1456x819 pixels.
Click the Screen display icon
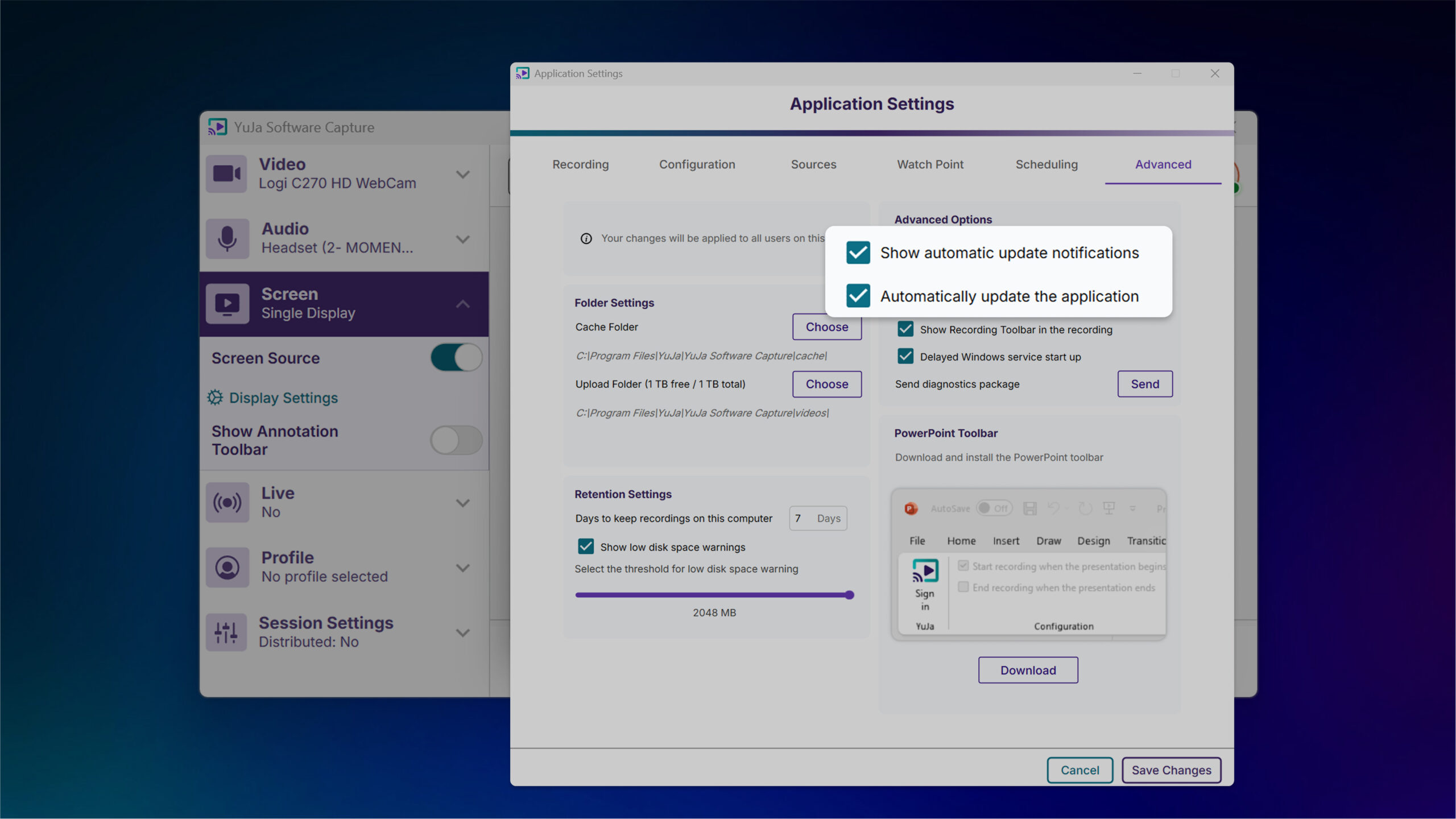(x=227, y=304)
